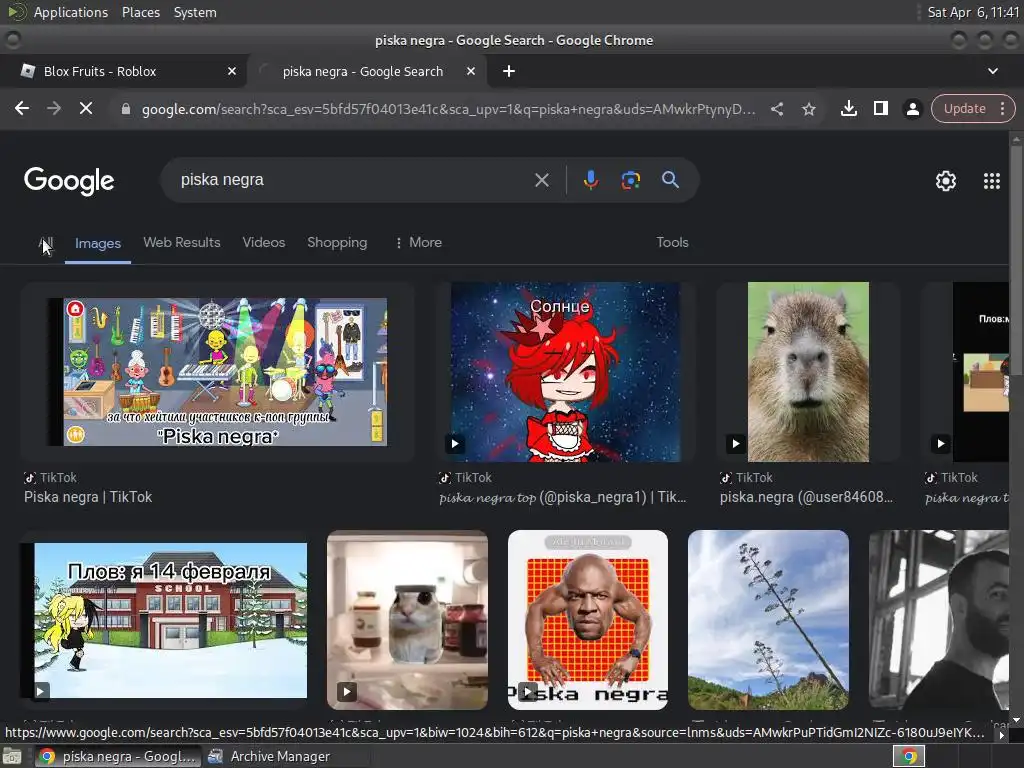Open Google quick settings gear
1024x768 pixels.
click(946, 181)
